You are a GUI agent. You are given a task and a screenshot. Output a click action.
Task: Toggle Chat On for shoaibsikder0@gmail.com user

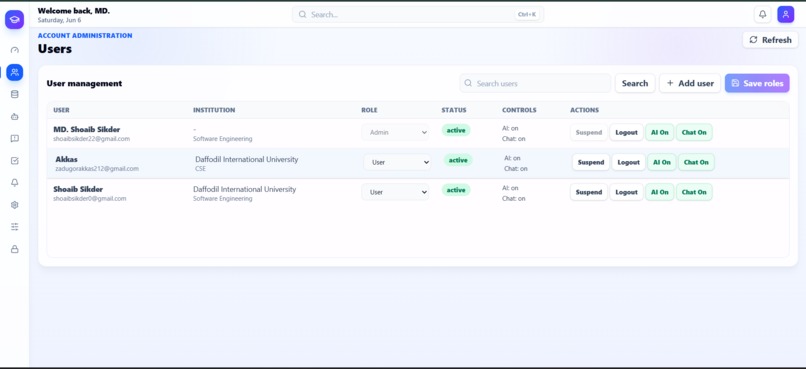[694, 192]
